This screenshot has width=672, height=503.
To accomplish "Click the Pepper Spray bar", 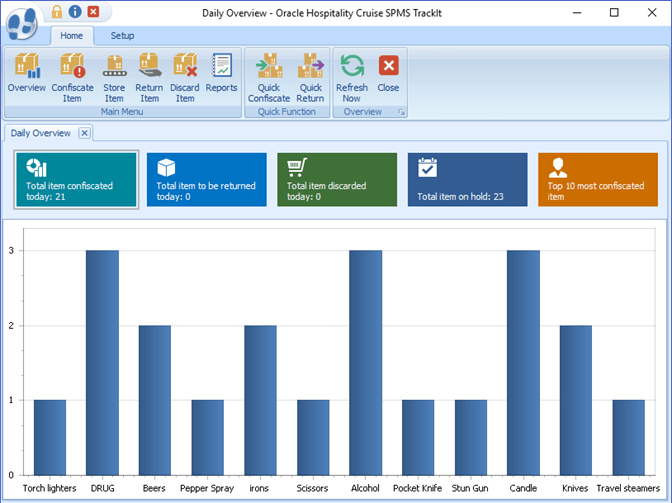I will [207, 437].
